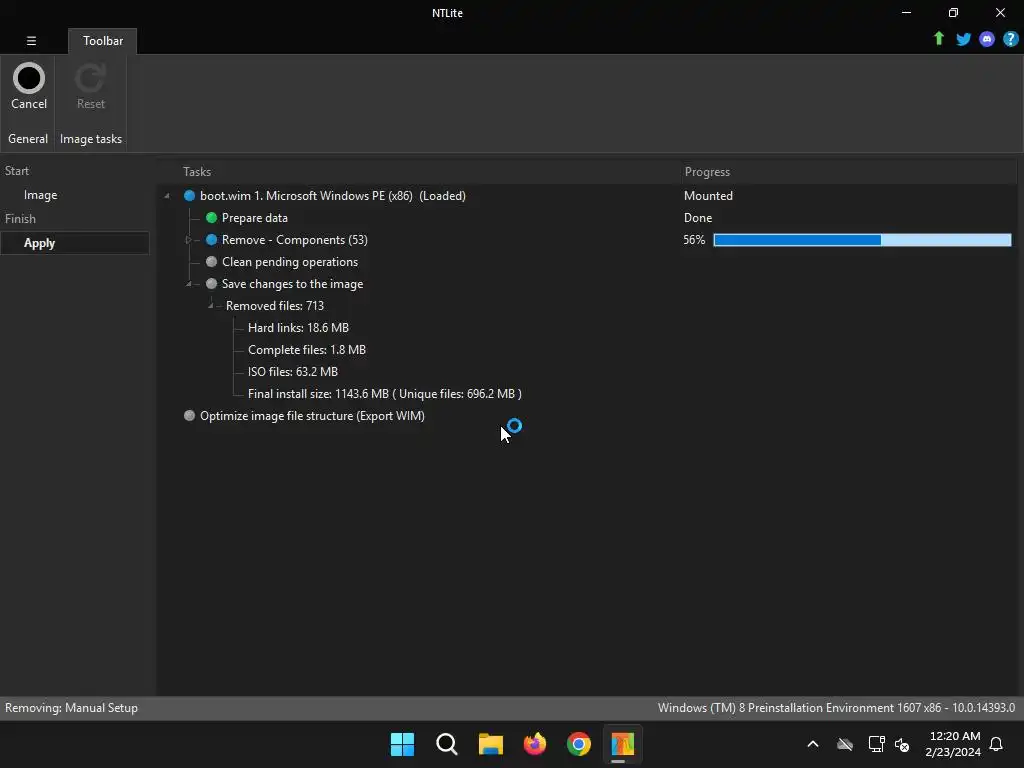The width and height of the screenshot is (1024, 768).
Task: Click the Progress column header
Action: click(707, 172)
